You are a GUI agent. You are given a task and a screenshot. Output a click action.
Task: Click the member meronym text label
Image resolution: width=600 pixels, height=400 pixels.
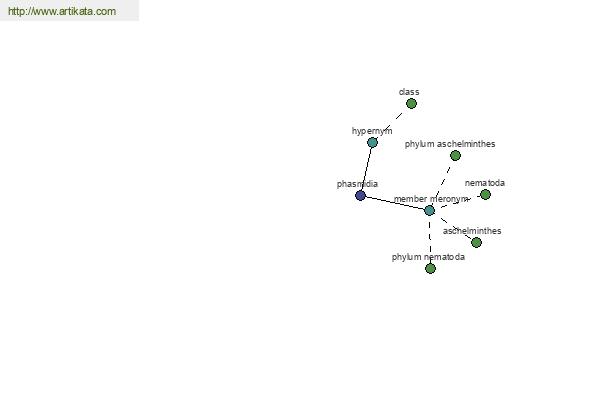tap(431, 199)
